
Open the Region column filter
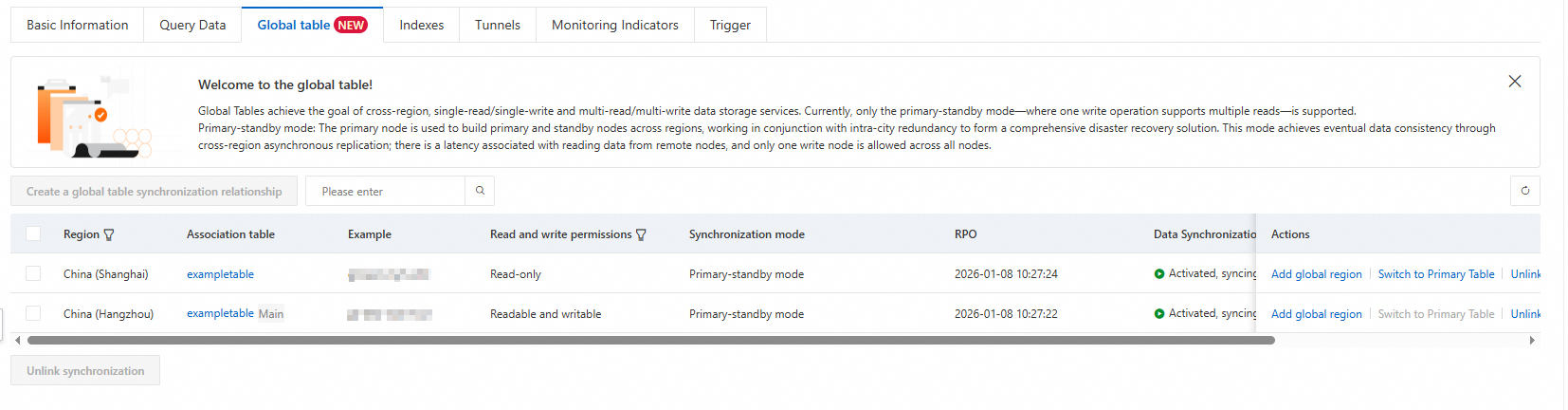point(109,234)
